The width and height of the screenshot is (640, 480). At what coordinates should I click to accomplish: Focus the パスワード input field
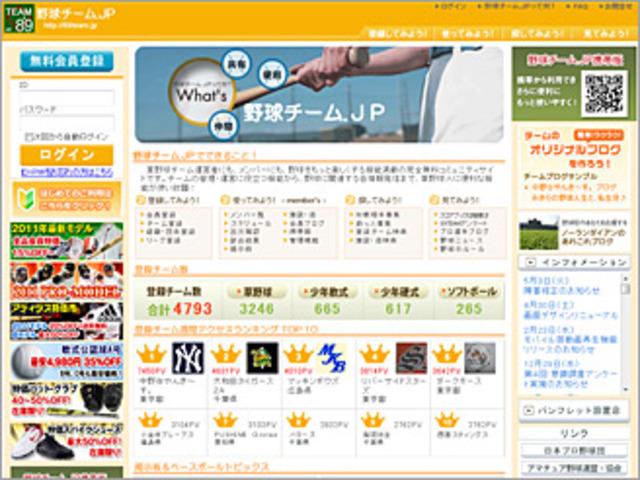pyautogui.click(x=68, y=122)
